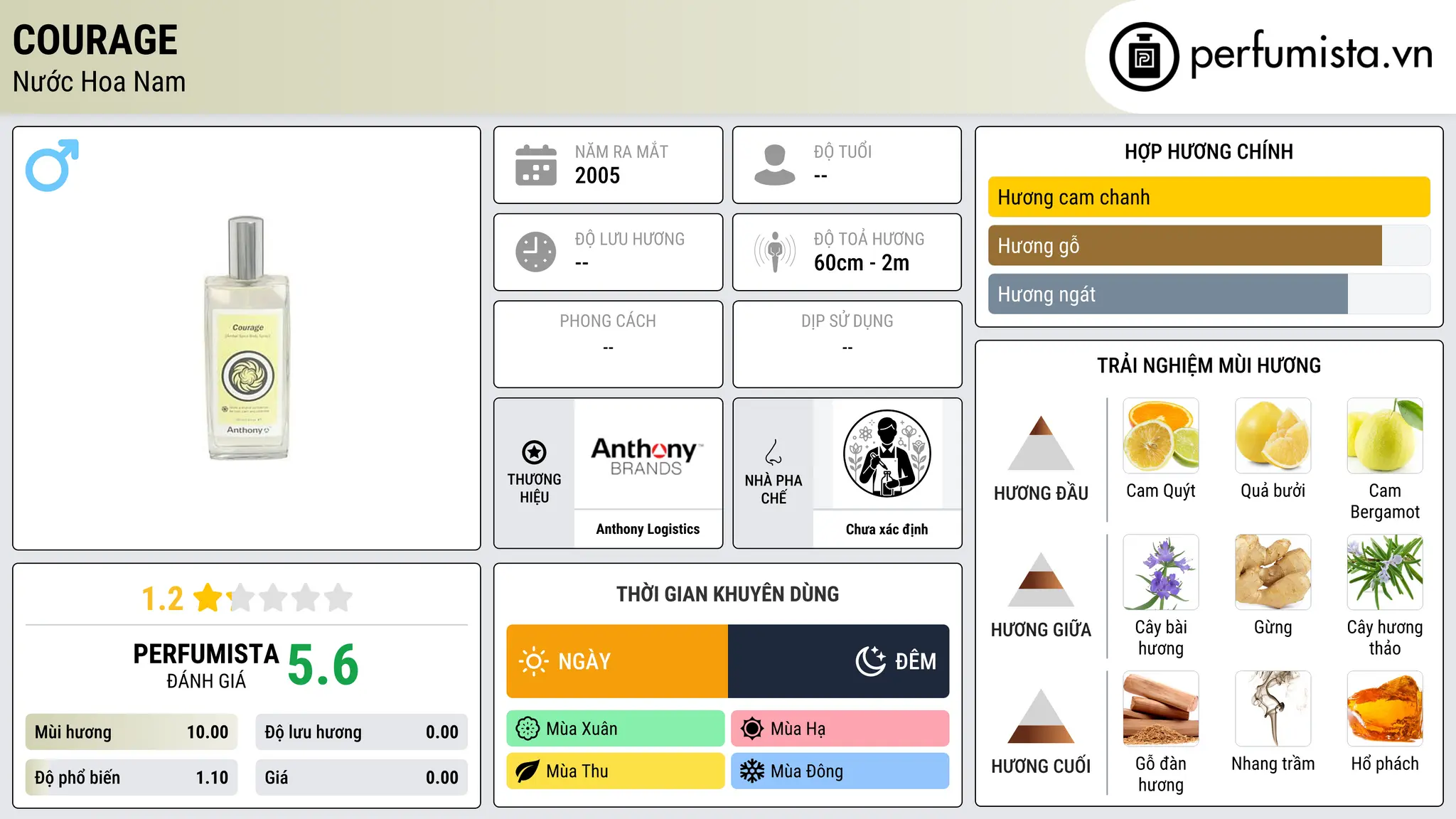Click the Hương cuối pyramid icon
Screen dimensions: 1456x819
click(1041, 716)
